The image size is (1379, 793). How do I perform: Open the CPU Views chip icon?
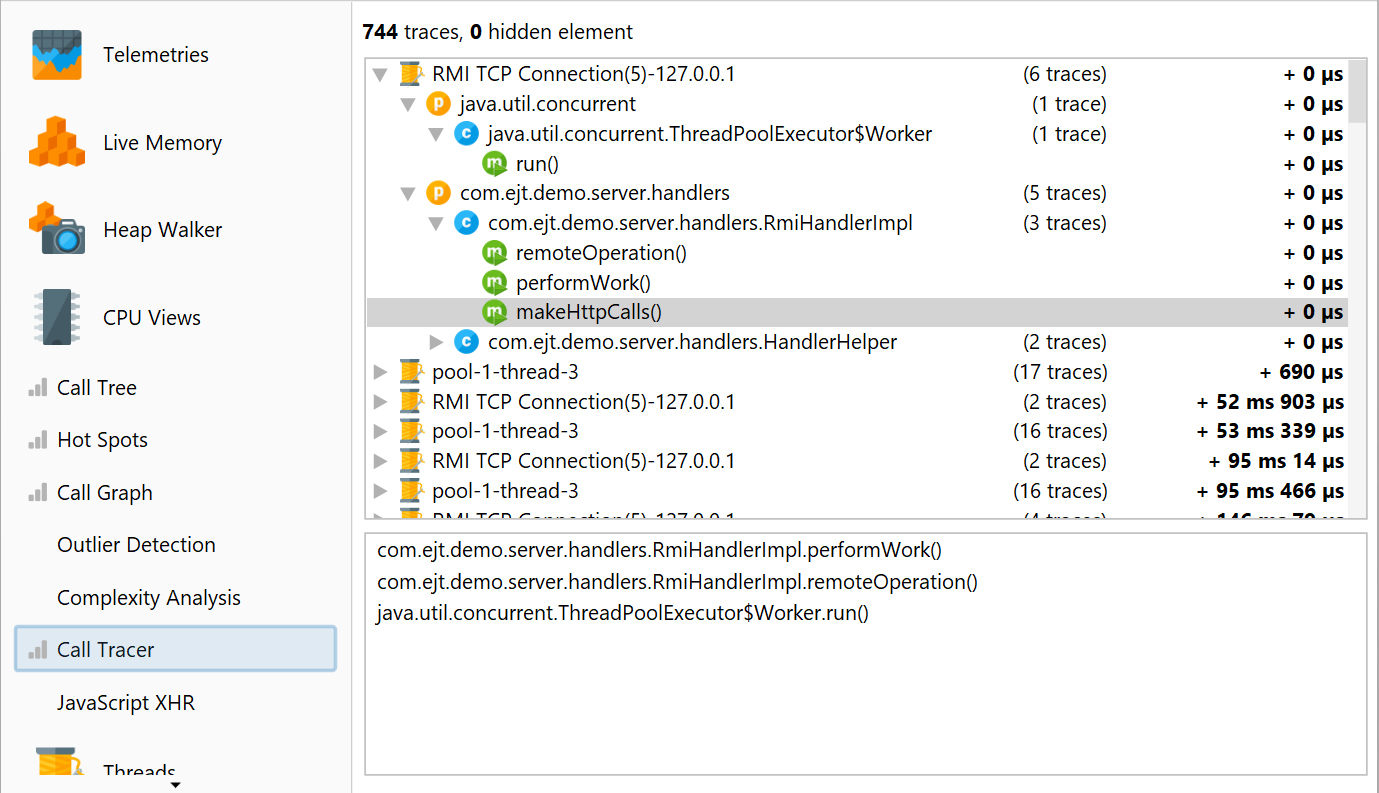point(56,317)
